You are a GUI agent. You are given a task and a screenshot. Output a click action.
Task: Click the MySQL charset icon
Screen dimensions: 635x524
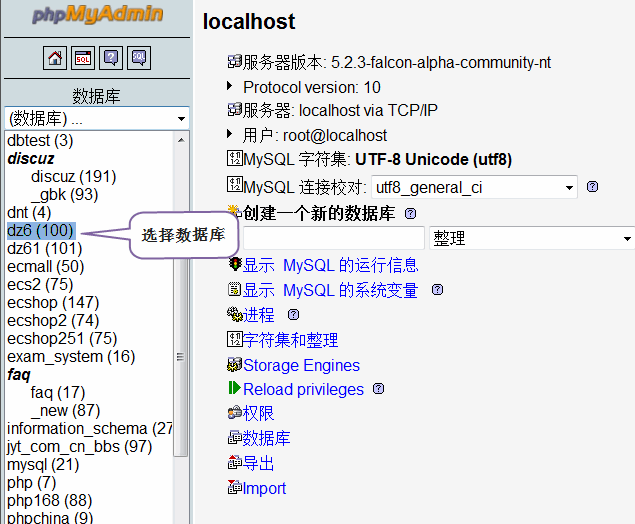234,158
